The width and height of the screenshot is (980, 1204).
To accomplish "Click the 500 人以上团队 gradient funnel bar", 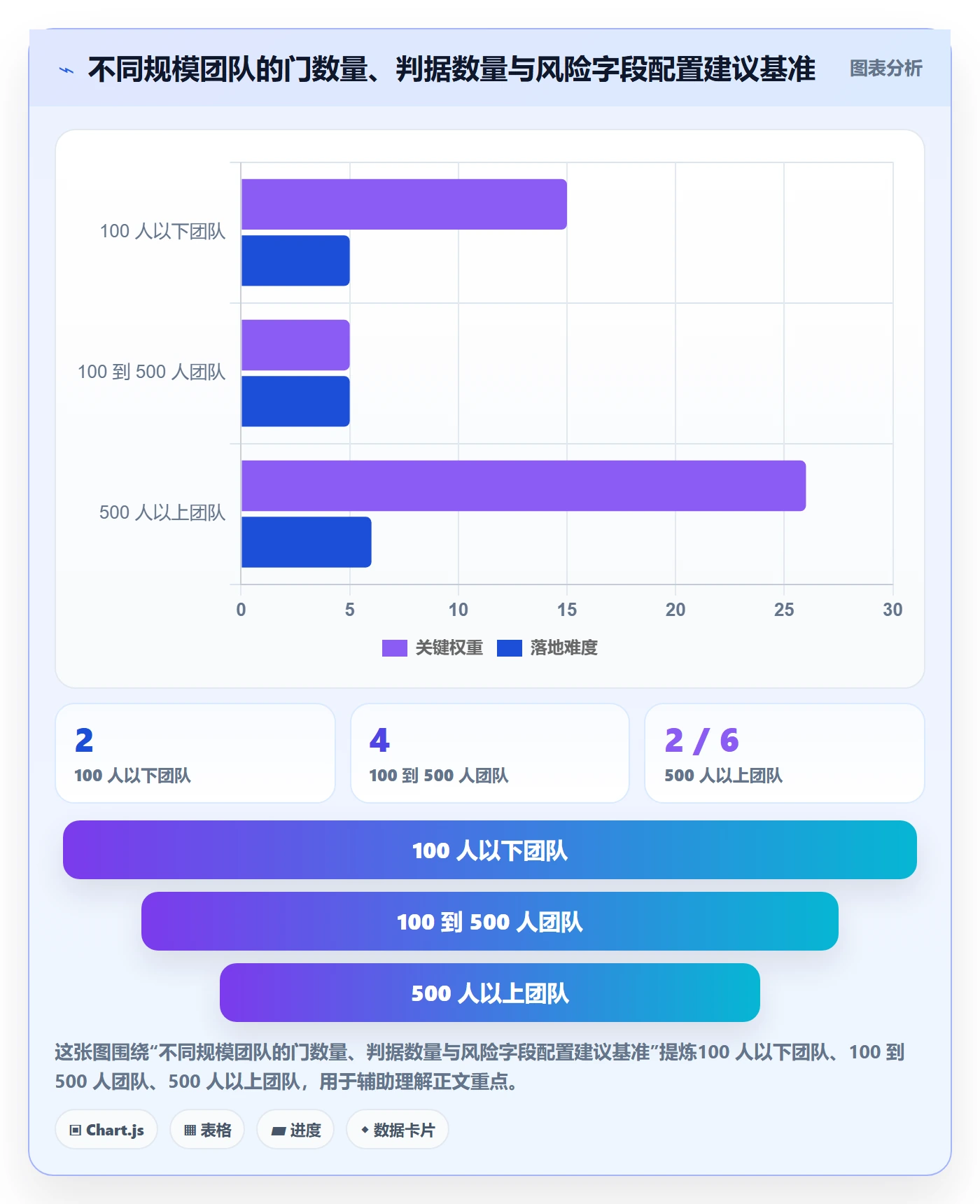I will [x=490, y=993].
